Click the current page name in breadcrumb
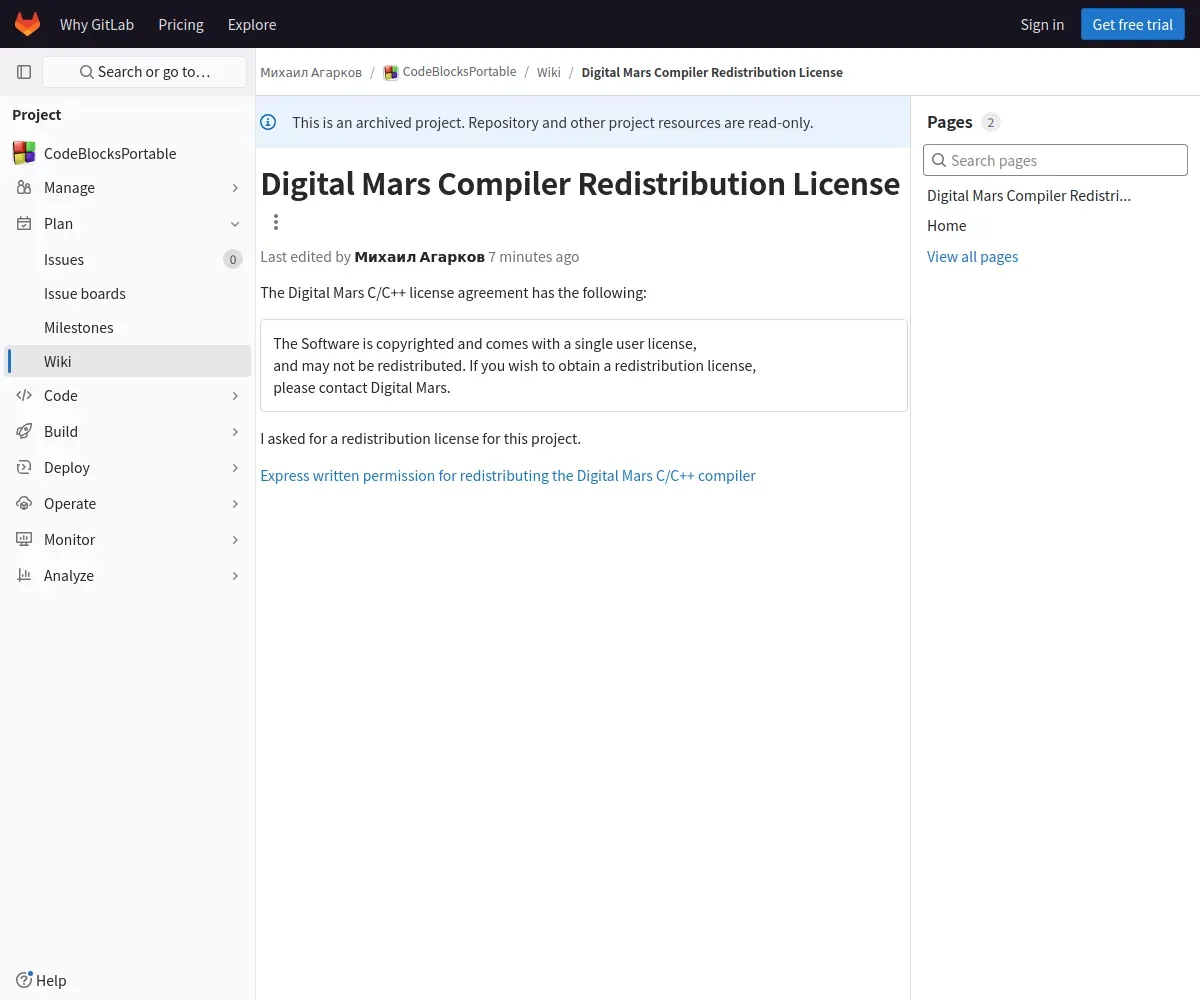This screenshot has height=1000, width=1200. [x=712, y=72]
